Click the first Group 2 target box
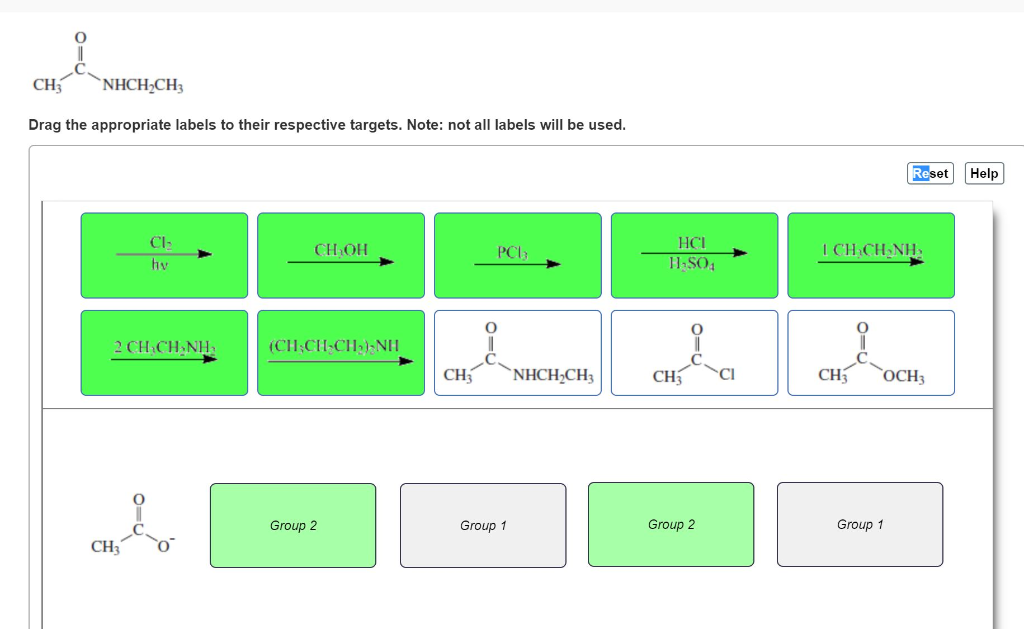1024x629 pixels. (292, 524)
